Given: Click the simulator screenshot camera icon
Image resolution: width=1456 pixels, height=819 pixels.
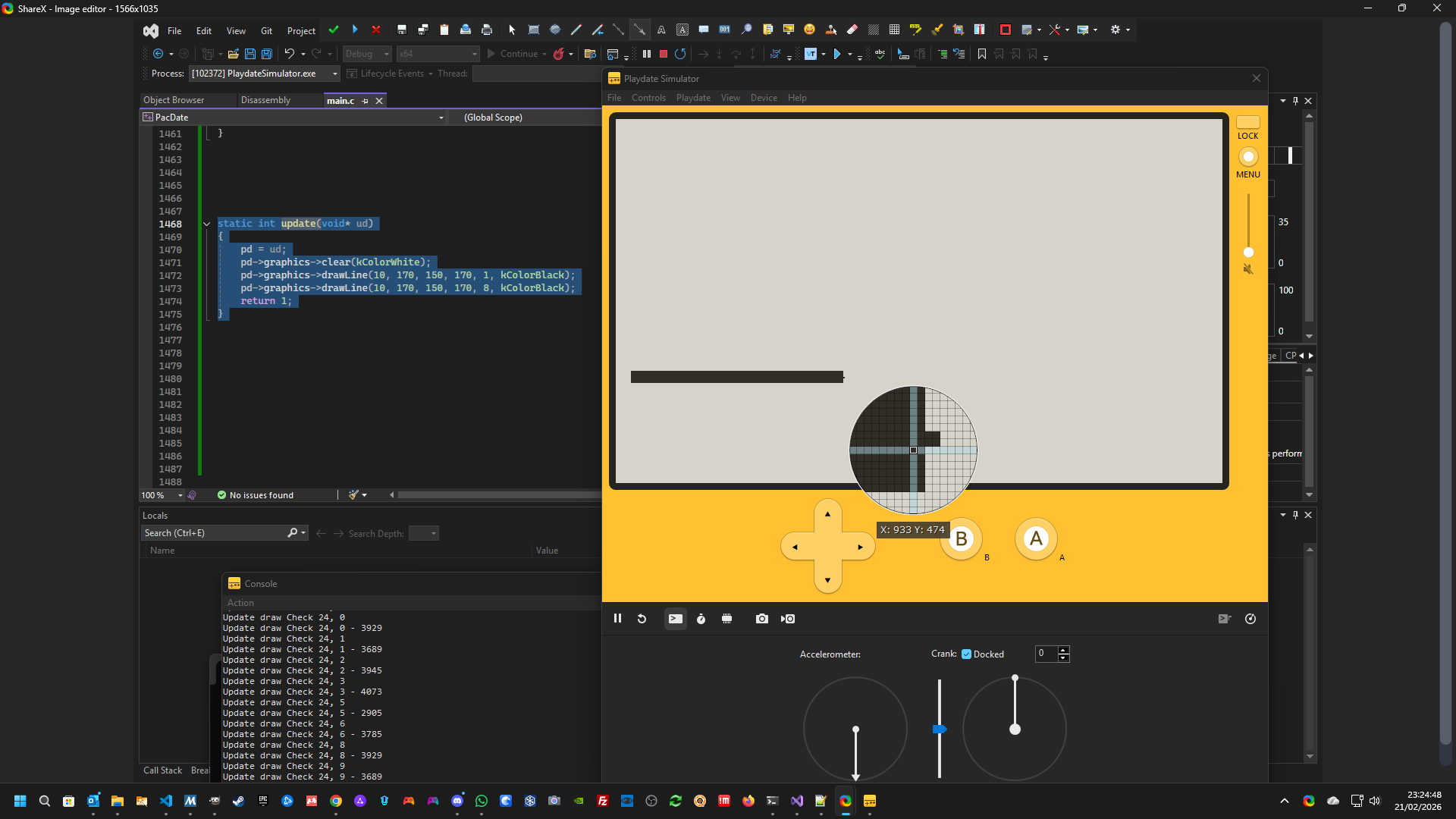Looking at the screenshot, I should (761, 619).
